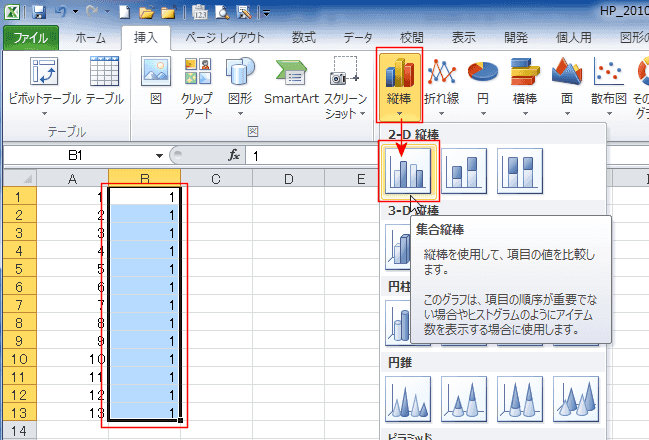Select column E header
Screen dimensions: 649x440
click(352, 178)
